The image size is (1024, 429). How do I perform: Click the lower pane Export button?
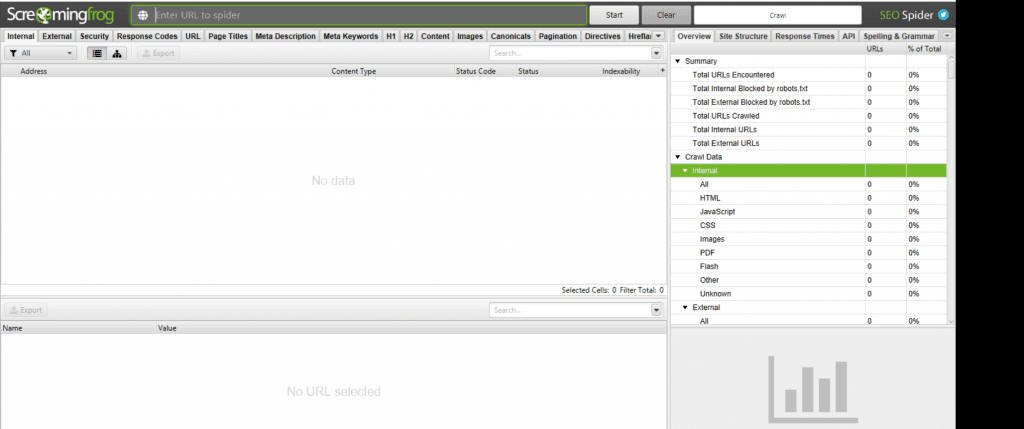[x=26, y=310]
